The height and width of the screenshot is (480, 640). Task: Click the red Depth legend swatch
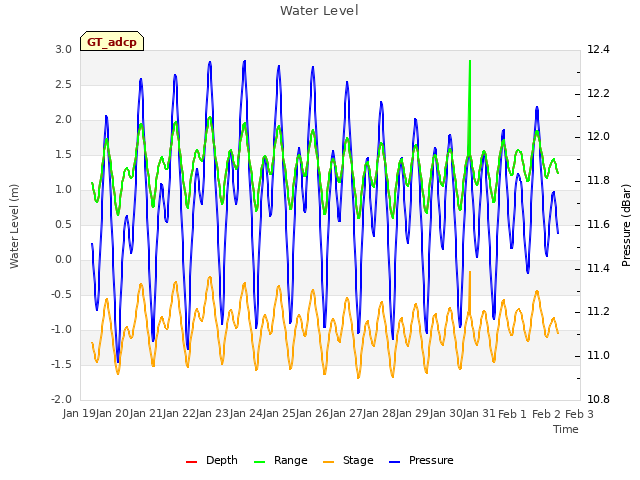pyautogui.click(x=191, y=462)
